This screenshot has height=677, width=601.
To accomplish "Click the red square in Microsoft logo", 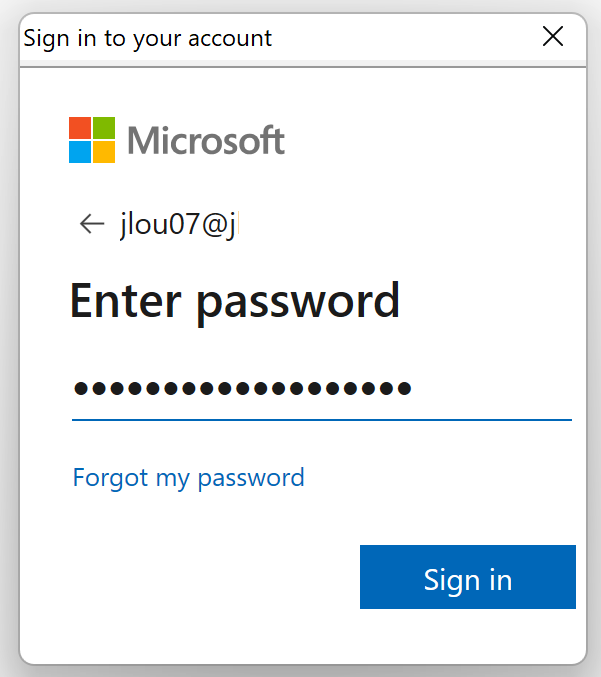I will (80, 128).
